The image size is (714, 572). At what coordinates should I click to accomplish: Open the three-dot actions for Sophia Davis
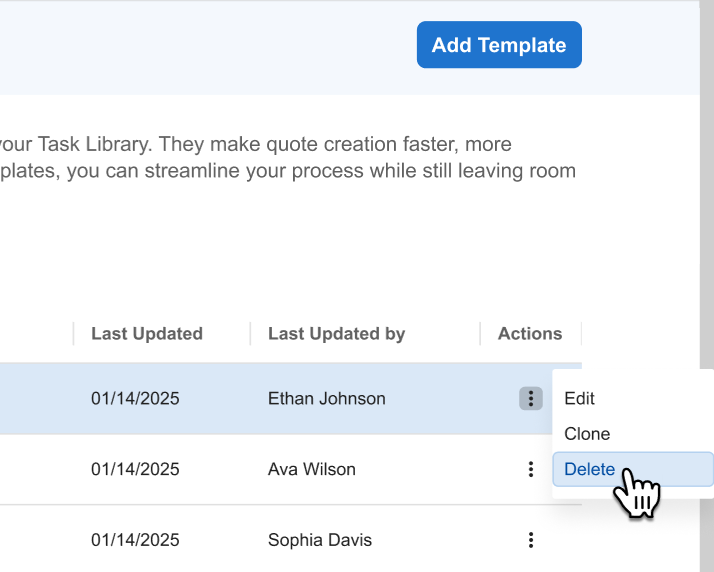530,541
